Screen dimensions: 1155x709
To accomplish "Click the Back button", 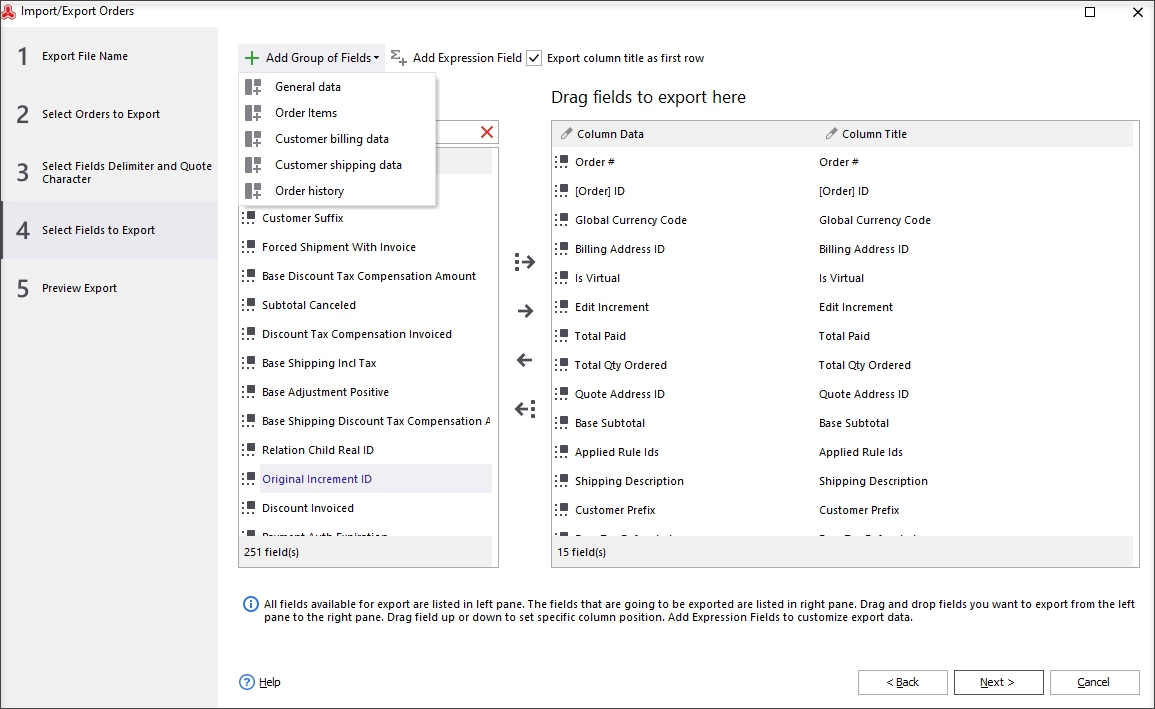I will click(x=902, y=682).
